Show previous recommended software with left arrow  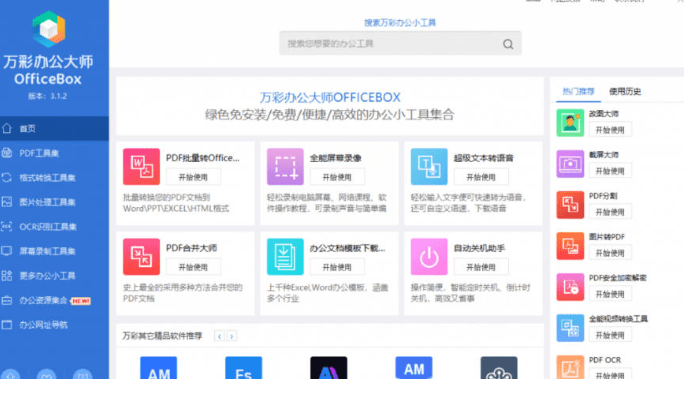[219, 336]
